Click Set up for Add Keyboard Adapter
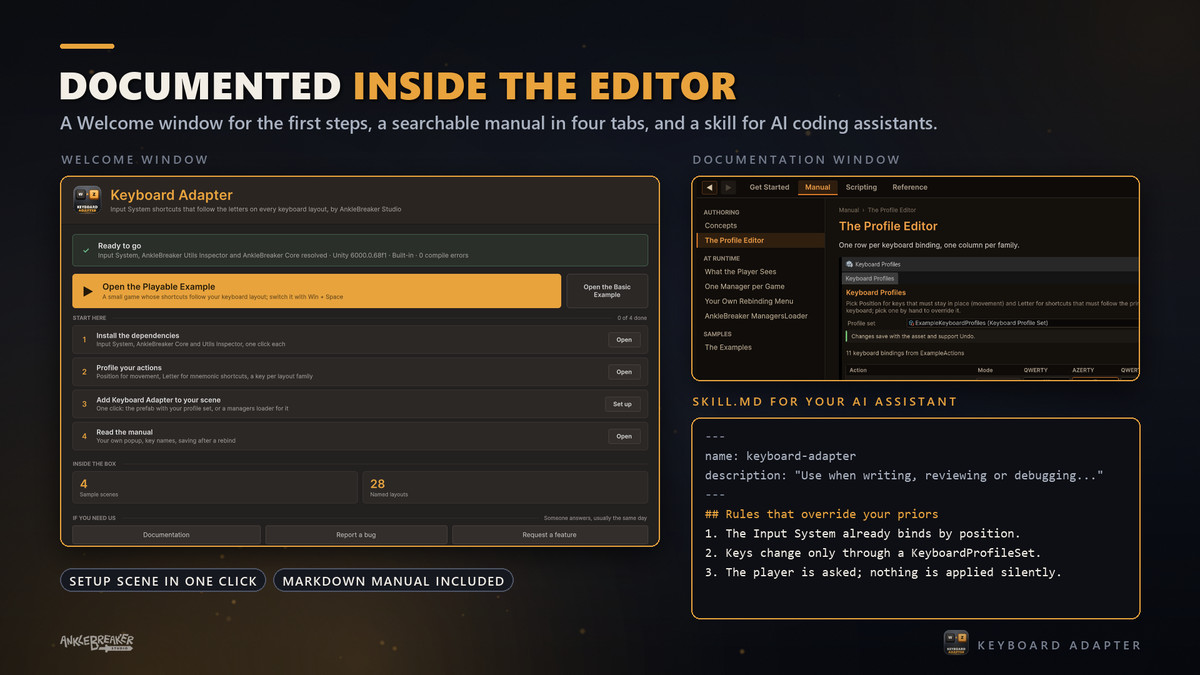Image resolution: width=1200 pixels, height=675 pixels. (x=622, y=404)
